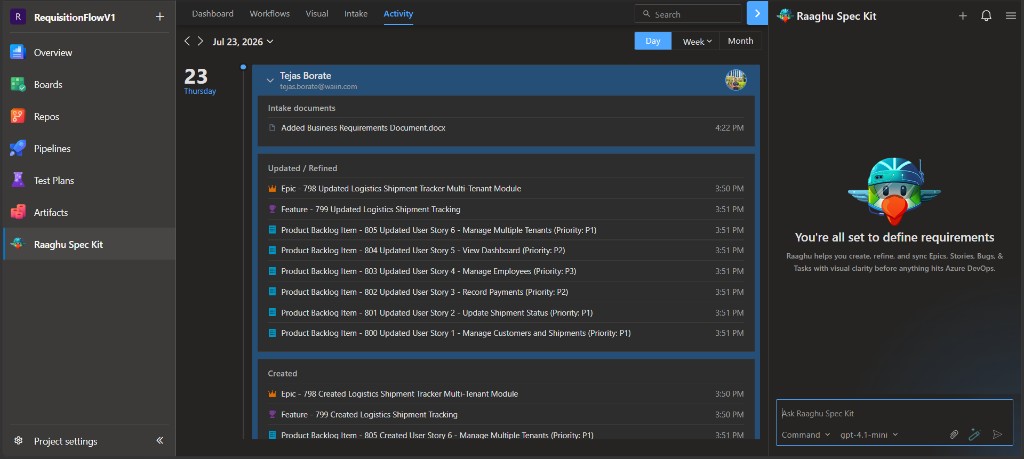Open the Jul 23, 2026 date dropdown
This screenshot has width=1024, height=459.
[243, 41]
